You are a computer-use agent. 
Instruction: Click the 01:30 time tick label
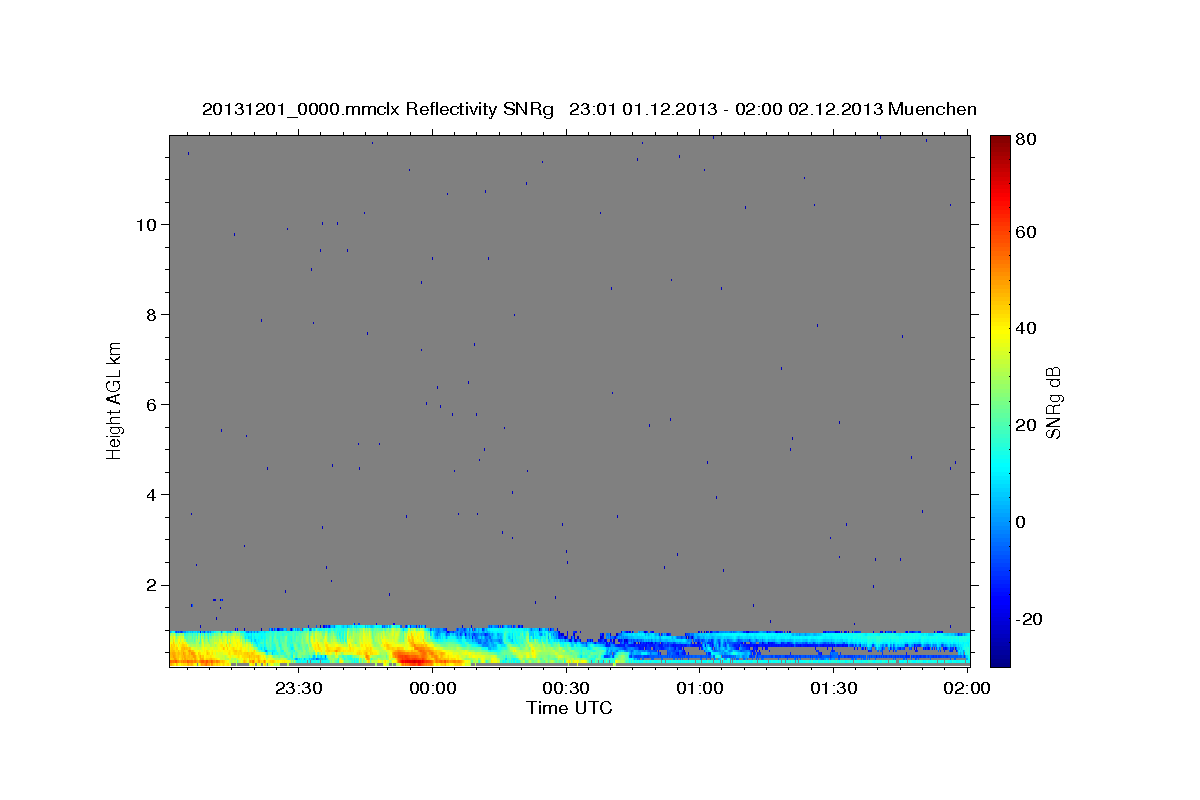[834, 689]
